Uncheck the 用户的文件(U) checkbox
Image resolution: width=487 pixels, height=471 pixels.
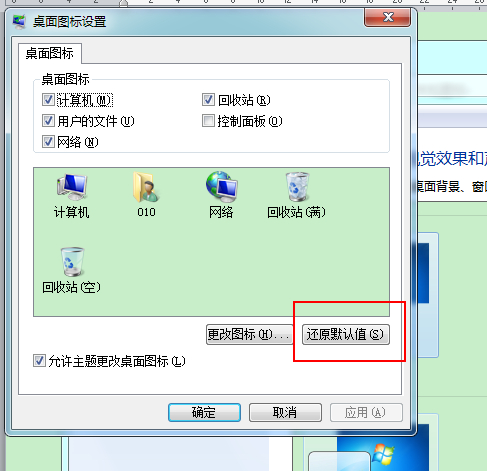pyautogui.click(x=48, y=121)
